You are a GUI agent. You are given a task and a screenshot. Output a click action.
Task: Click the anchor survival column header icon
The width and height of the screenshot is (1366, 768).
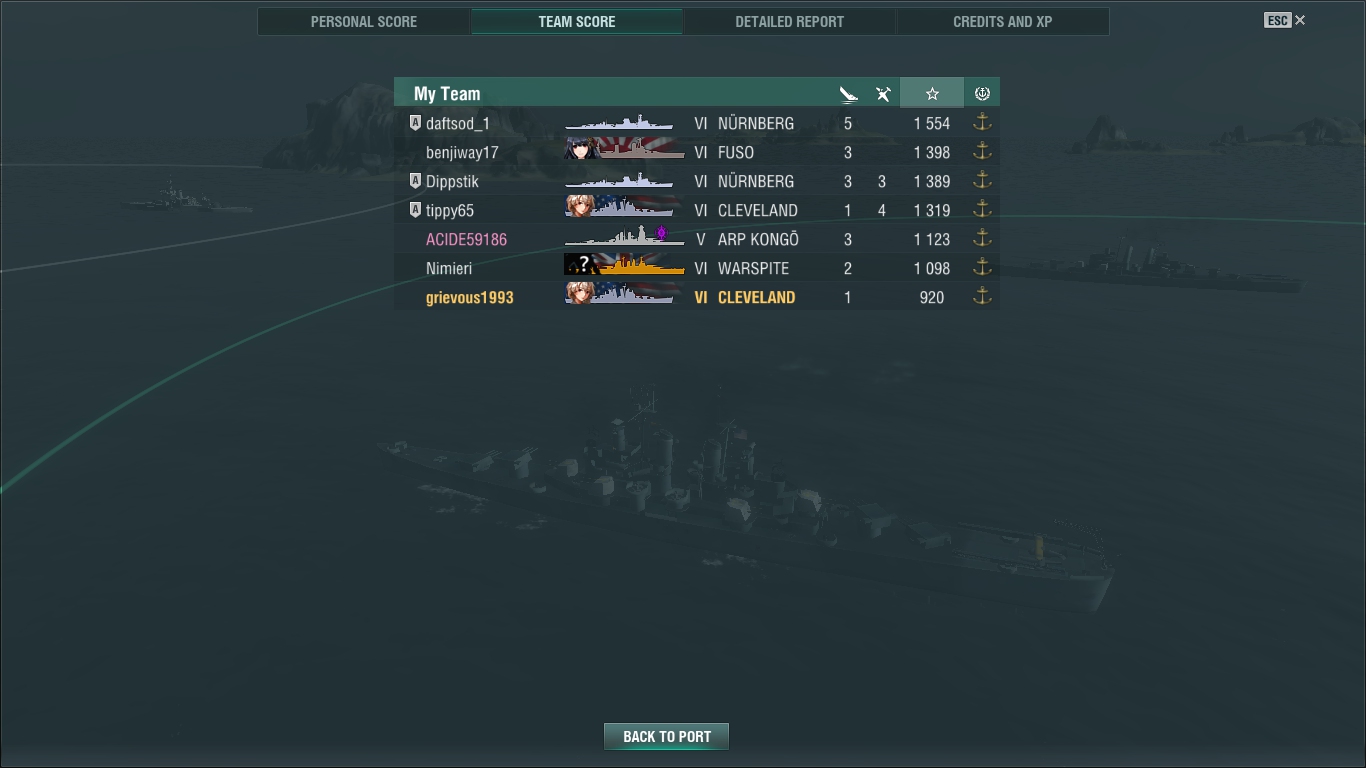(982, 93)
